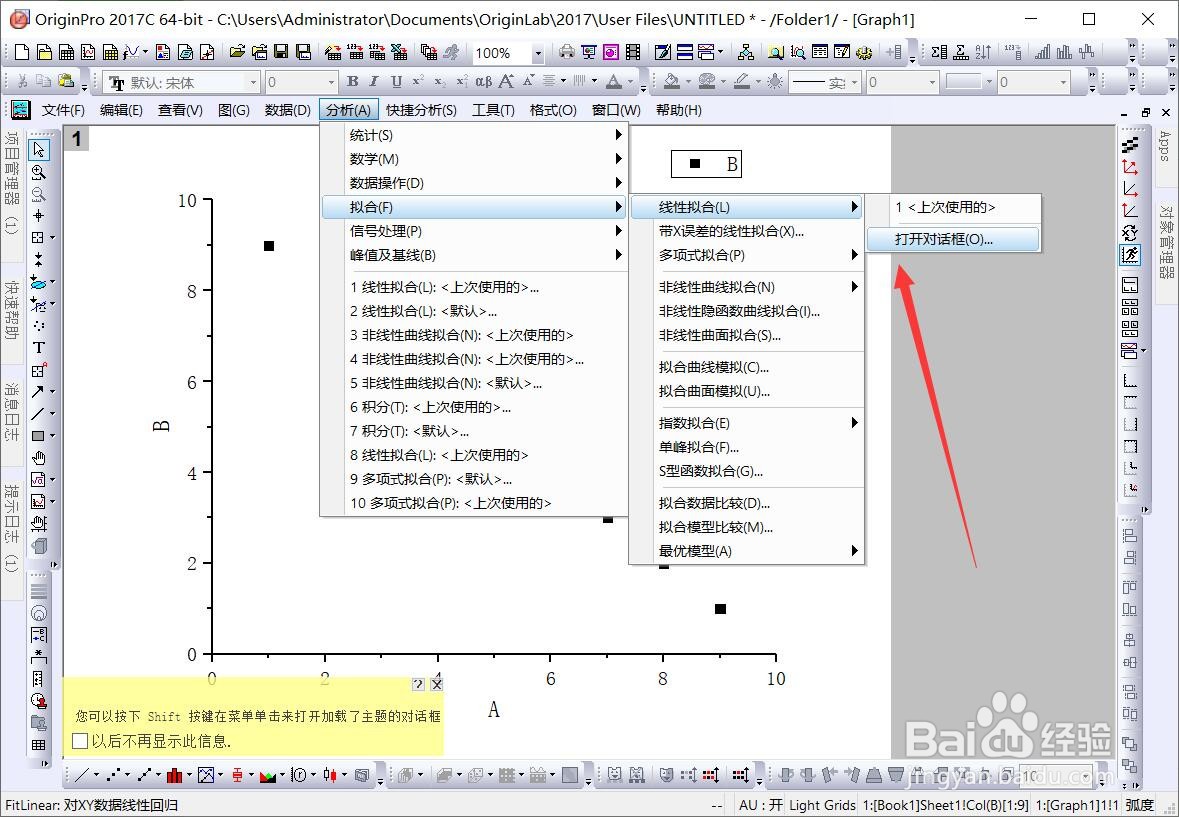Click the Line plot icon in bottom toolbar

pyautogui.click(x=83, y=775)
